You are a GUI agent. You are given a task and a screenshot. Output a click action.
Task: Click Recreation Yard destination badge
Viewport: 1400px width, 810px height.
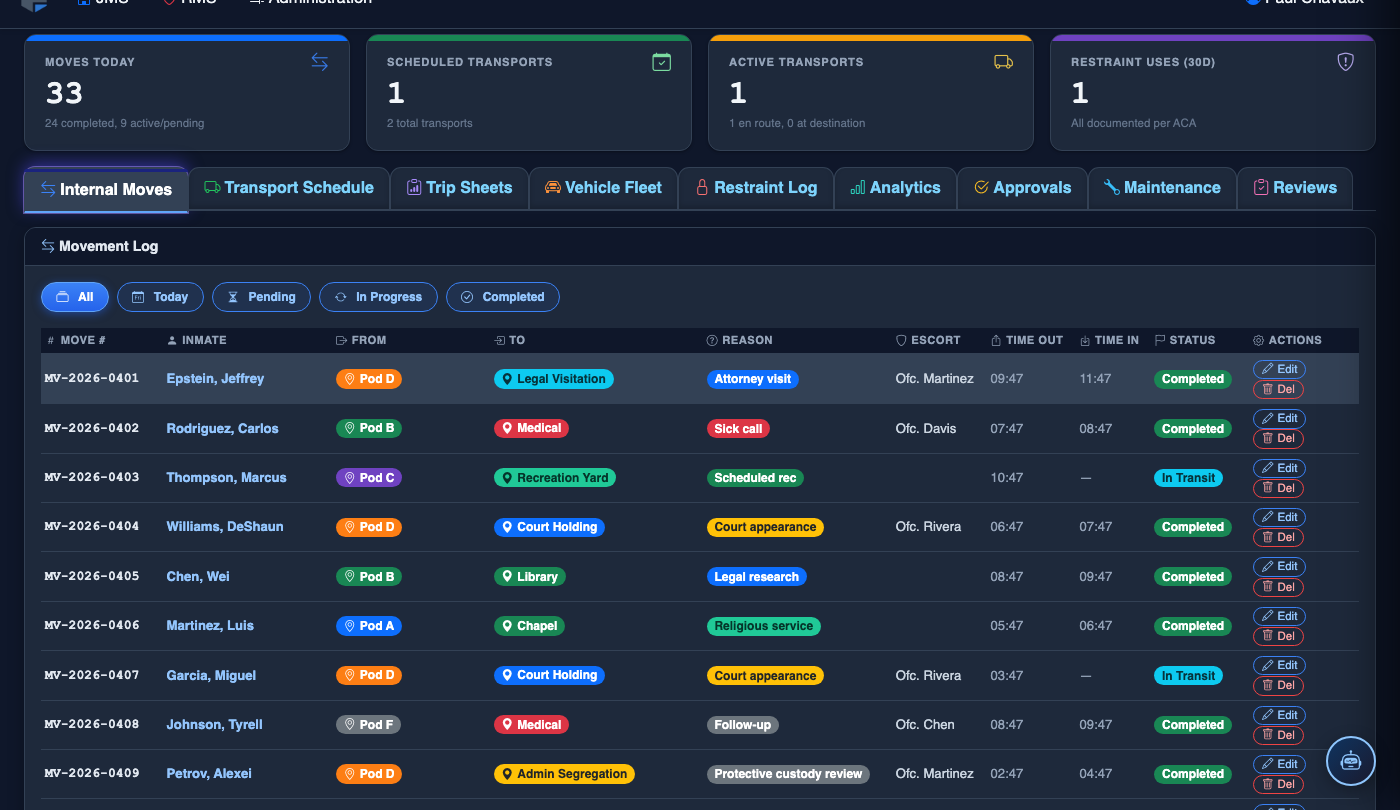coord(555,478)
